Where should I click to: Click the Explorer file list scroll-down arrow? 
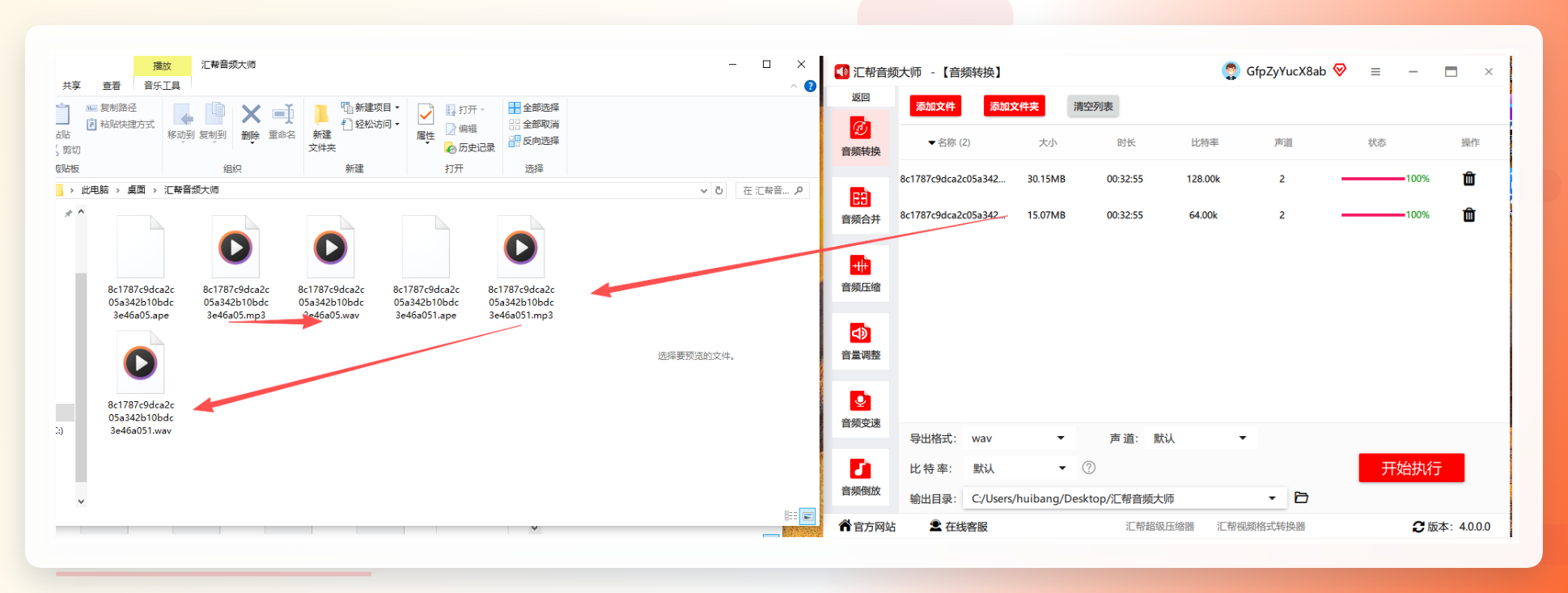(x=81, y=502)
